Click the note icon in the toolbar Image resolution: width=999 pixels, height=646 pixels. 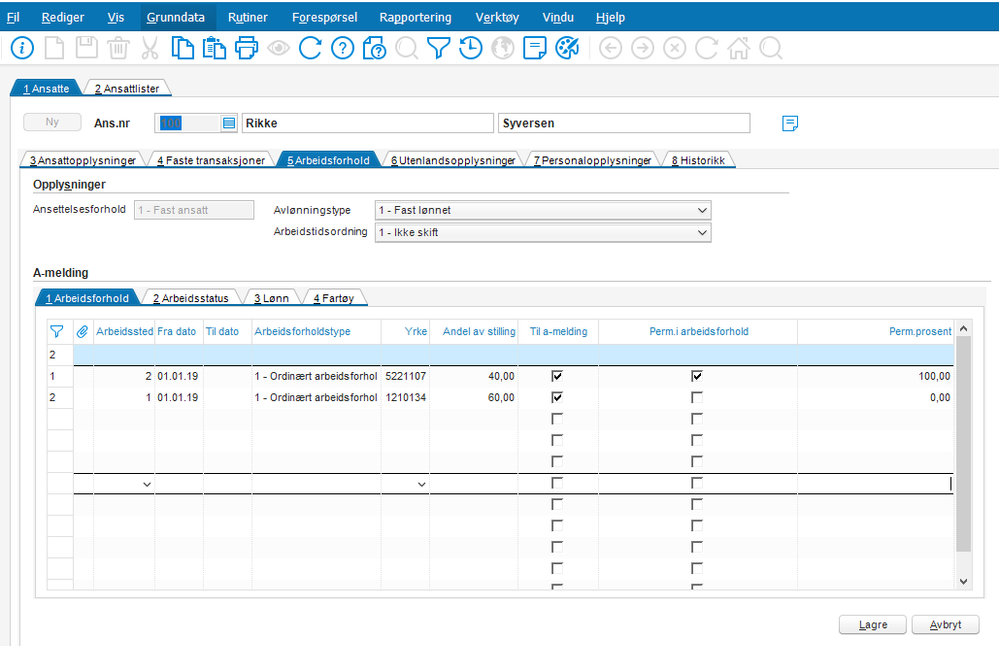535,48
